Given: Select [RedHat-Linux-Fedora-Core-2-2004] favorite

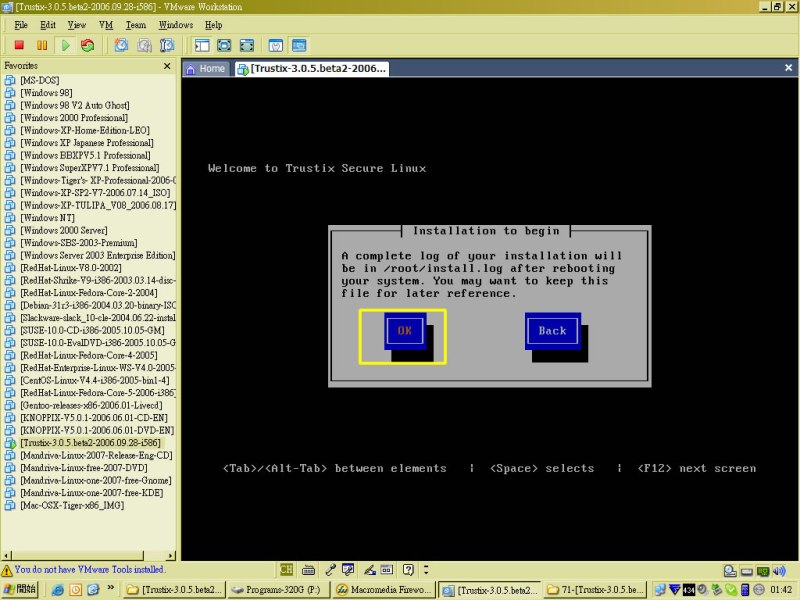Looking at the screenshot, I should (x=89, y=293).
